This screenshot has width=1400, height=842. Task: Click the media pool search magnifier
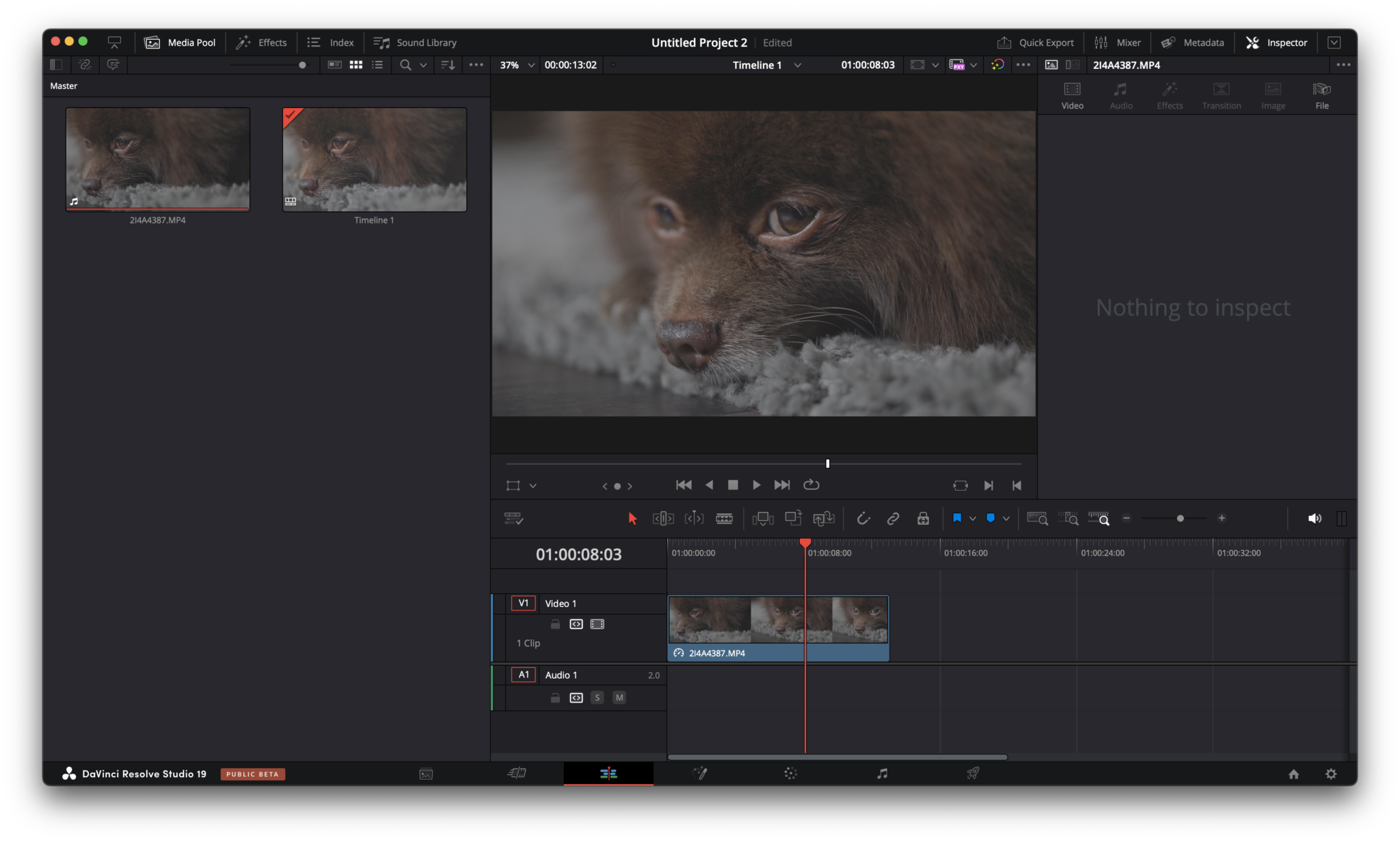pyautogui.click(x=405, y=65)
